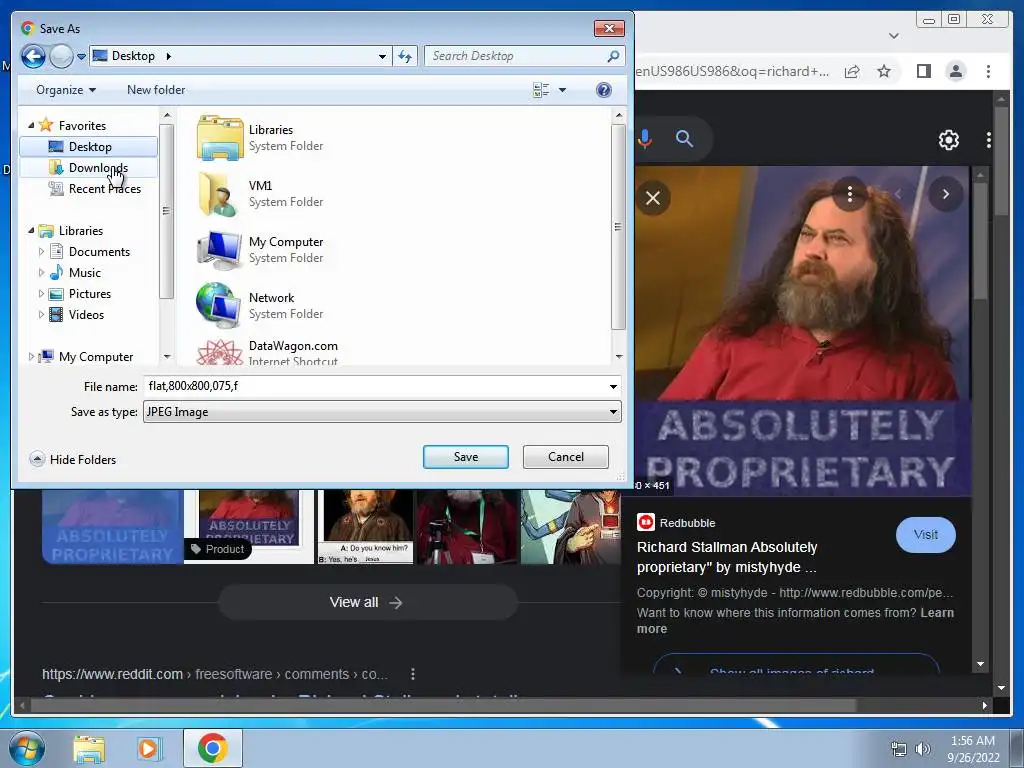This screenshot has width=1024, height=768.
Task: Open the Organize menu
Action: pos(66,89)
